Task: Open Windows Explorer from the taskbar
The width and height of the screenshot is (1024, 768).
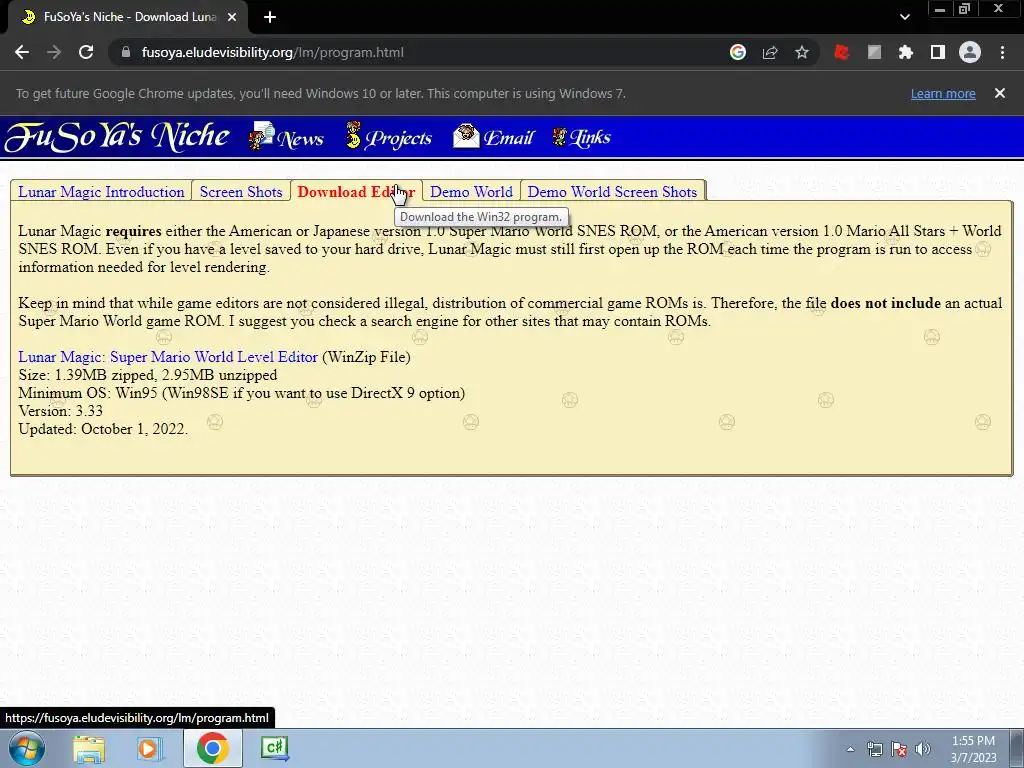Action: point(89,748)
